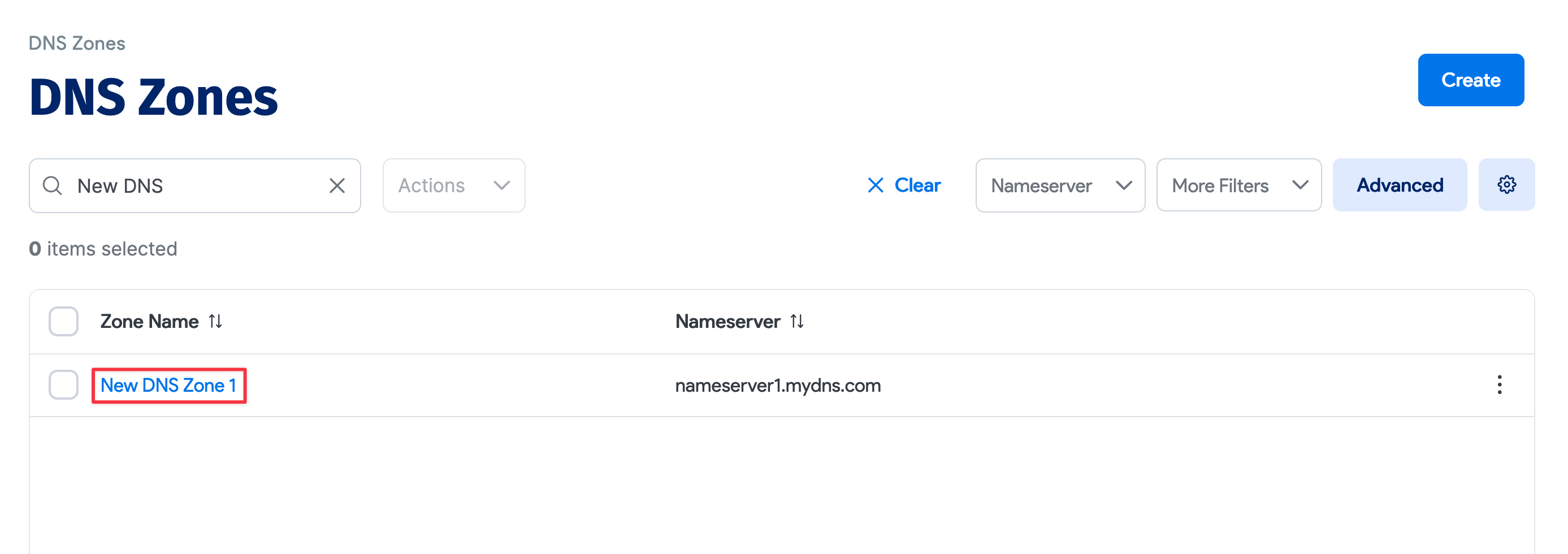Click the Zone Name column header

pyautogui.click(x=149, y=322)
